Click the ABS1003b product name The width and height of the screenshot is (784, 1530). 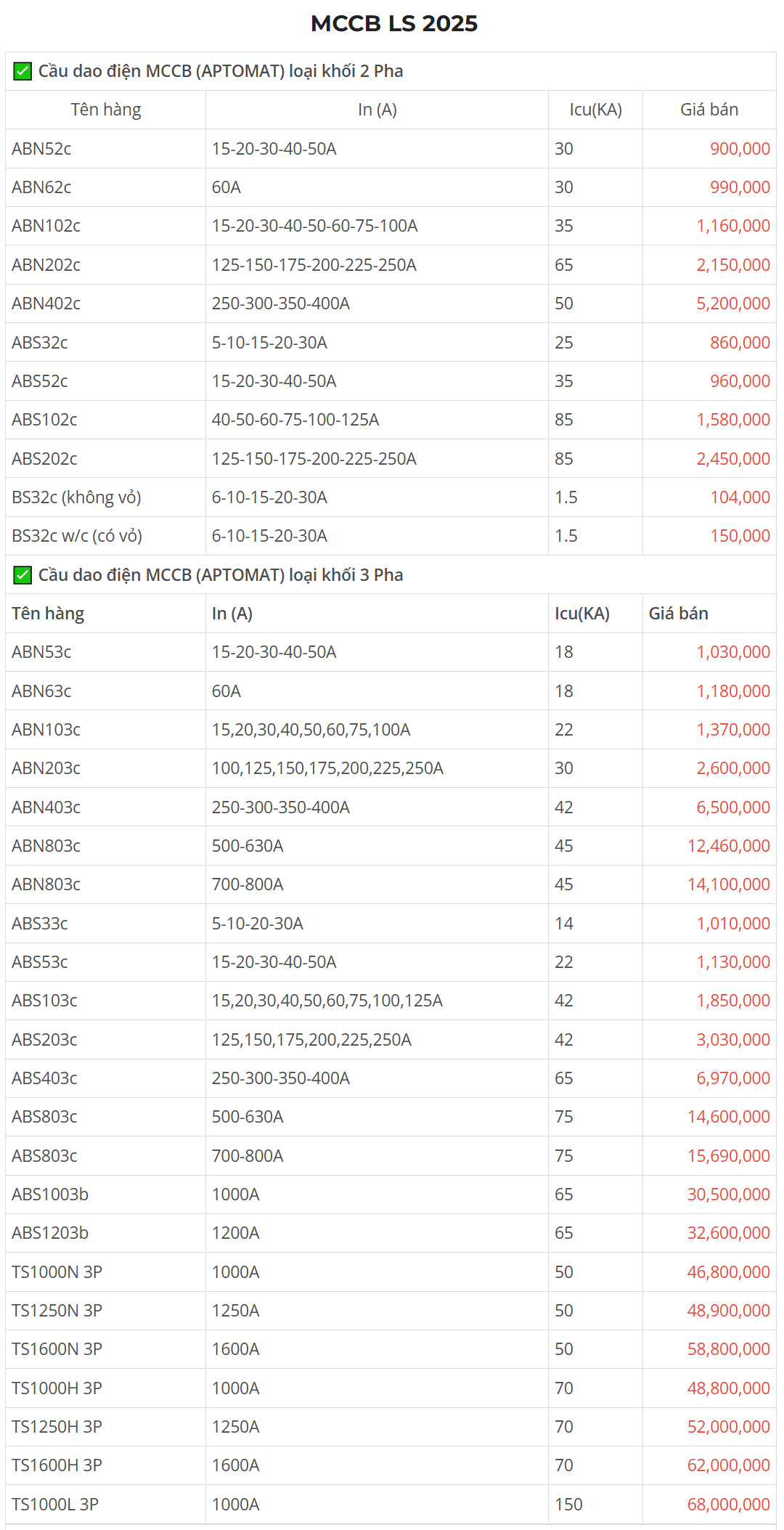tap(49, 1195)
